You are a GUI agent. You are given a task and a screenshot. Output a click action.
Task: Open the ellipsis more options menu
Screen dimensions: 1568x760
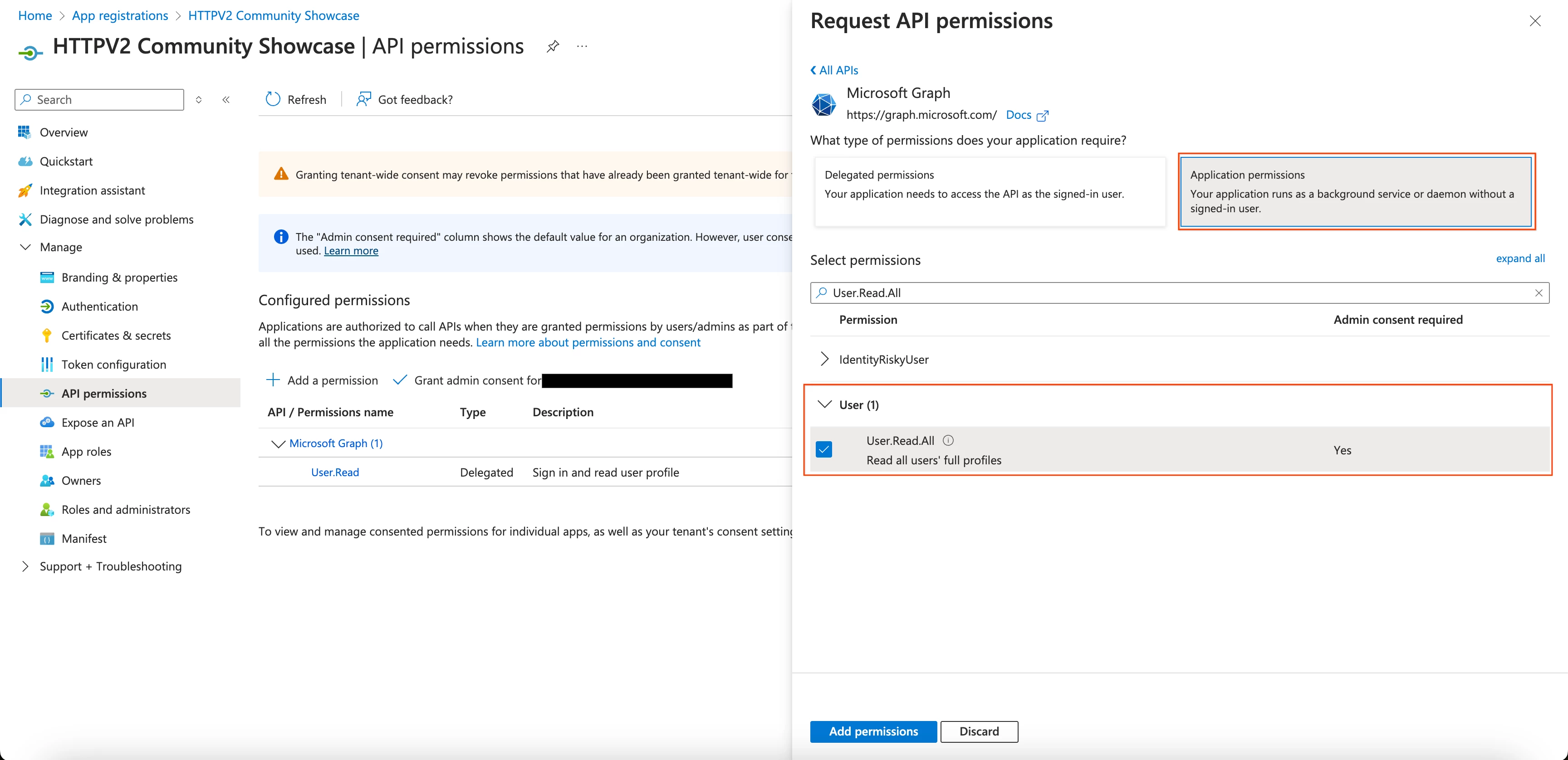582,46
